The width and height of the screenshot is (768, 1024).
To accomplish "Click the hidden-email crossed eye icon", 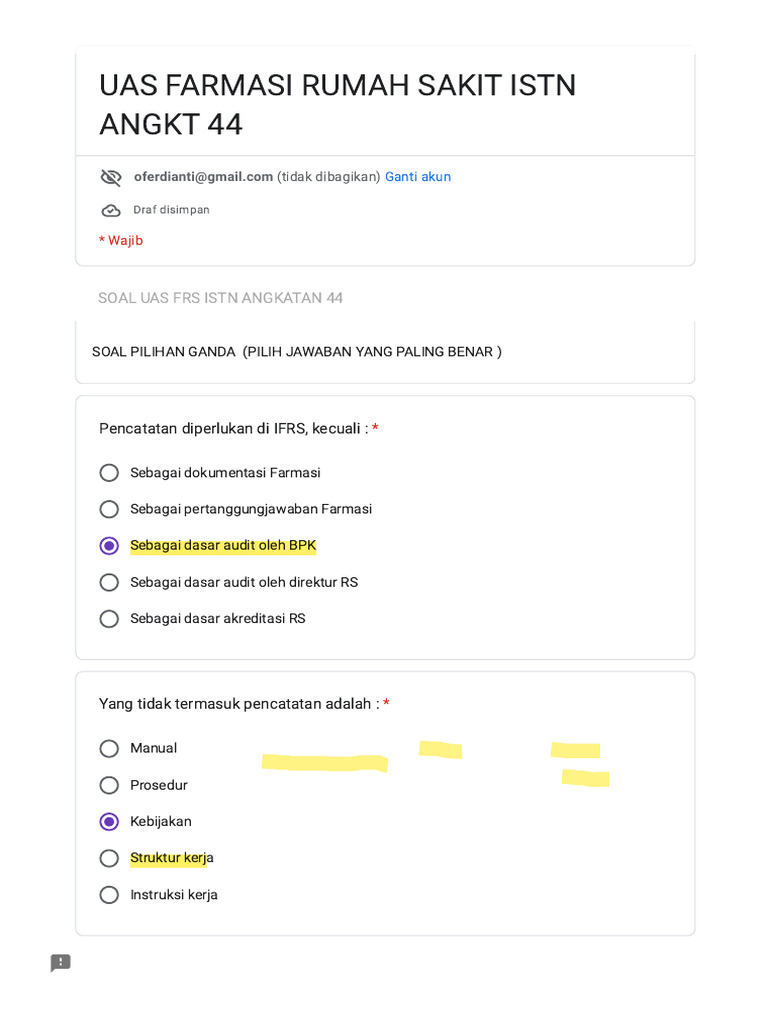I will (111, 177).
